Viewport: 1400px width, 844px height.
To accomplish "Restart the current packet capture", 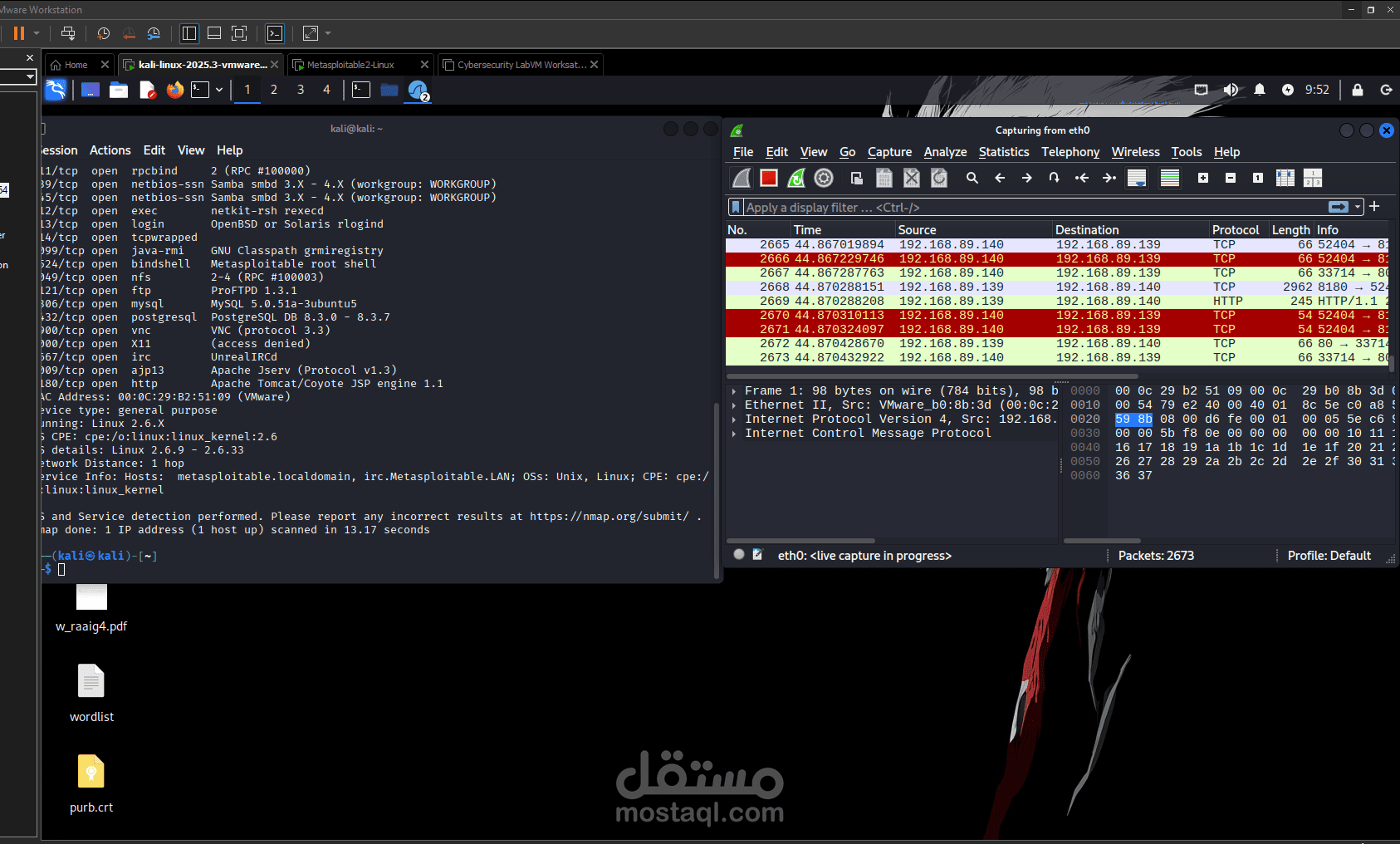I will (796, 178).
